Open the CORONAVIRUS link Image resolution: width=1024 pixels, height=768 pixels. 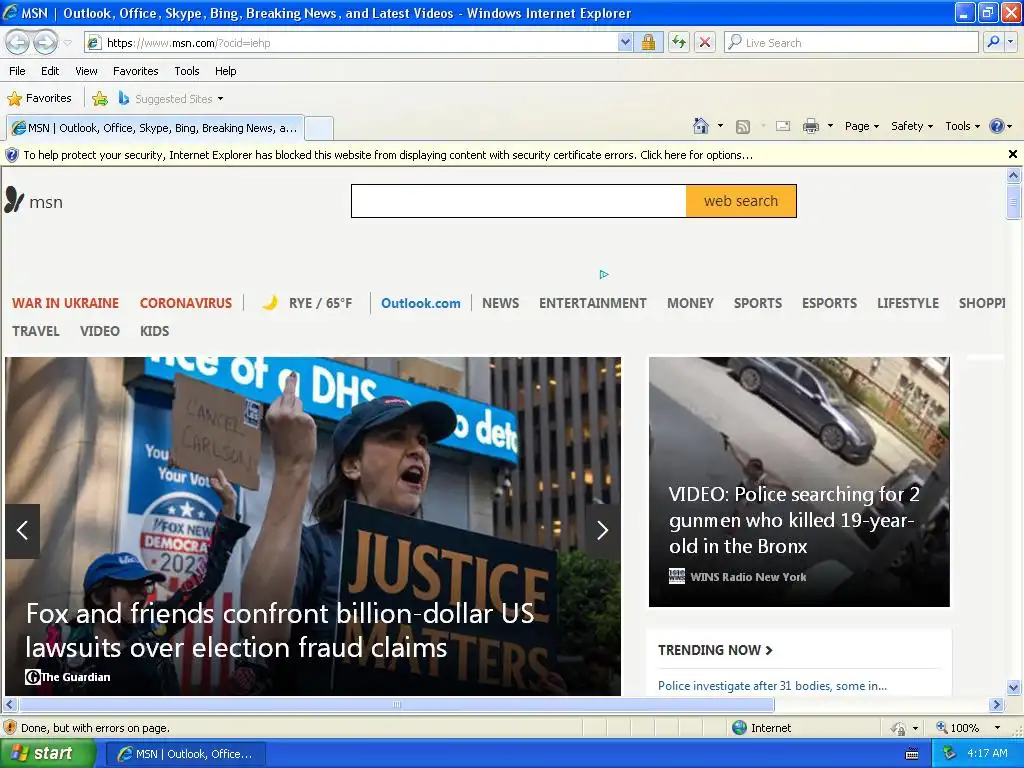coord(185,303)
